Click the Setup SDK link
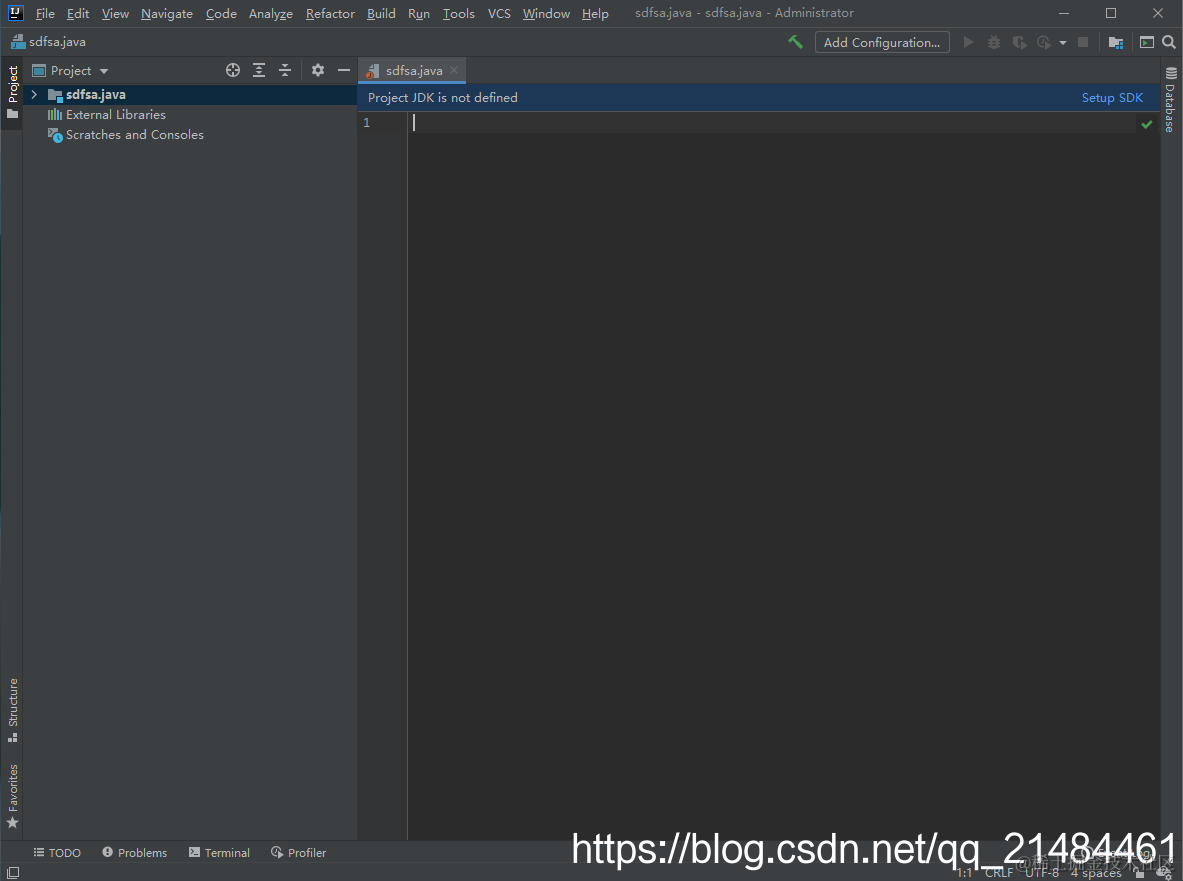This screenshot has width=1183, height=881. pos(1112,97)
